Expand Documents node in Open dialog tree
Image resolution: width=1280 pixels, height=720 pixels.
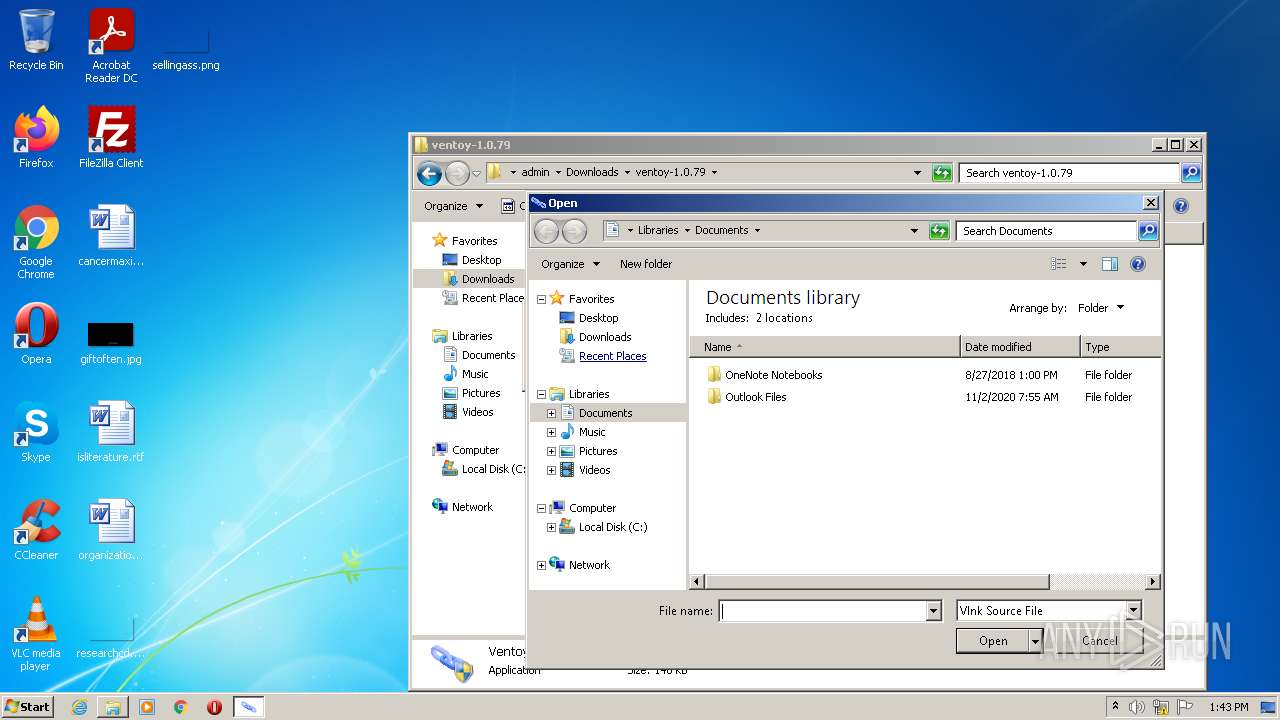pos(551,413)
